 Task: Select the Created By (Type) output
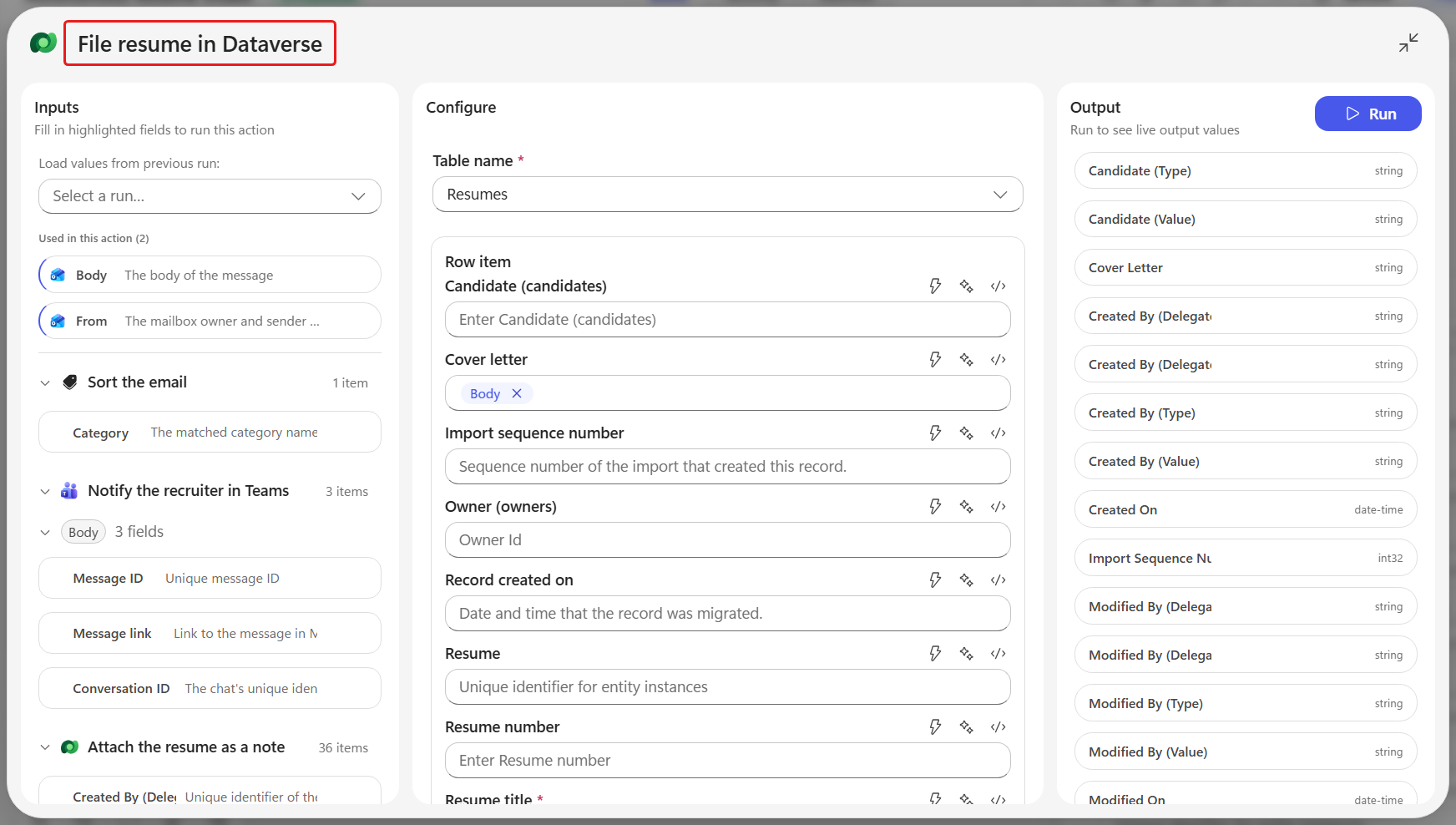(1245, 413)
